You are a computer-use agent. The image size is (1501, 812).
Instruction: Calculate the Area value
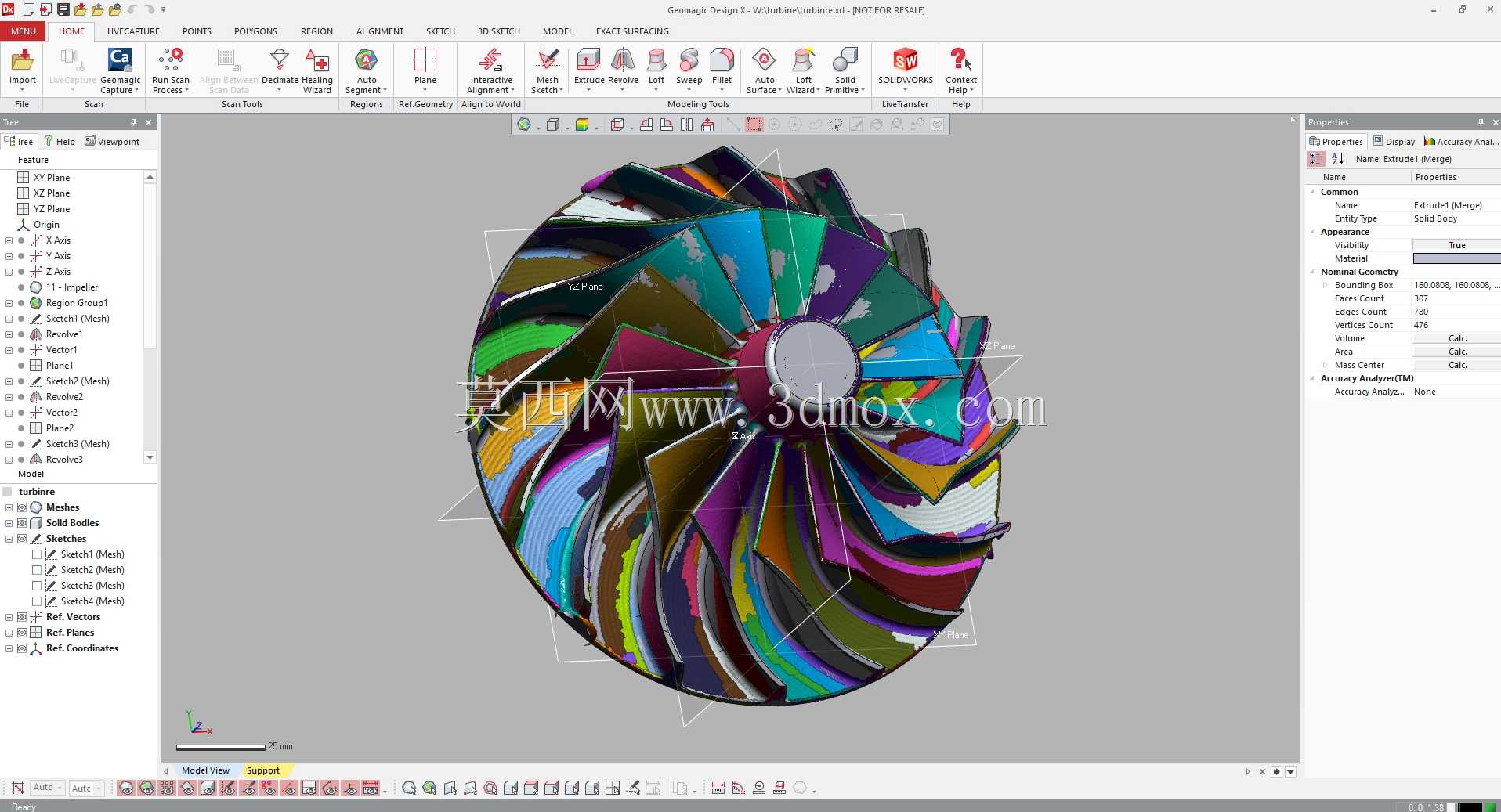(x=1456, y=352)
